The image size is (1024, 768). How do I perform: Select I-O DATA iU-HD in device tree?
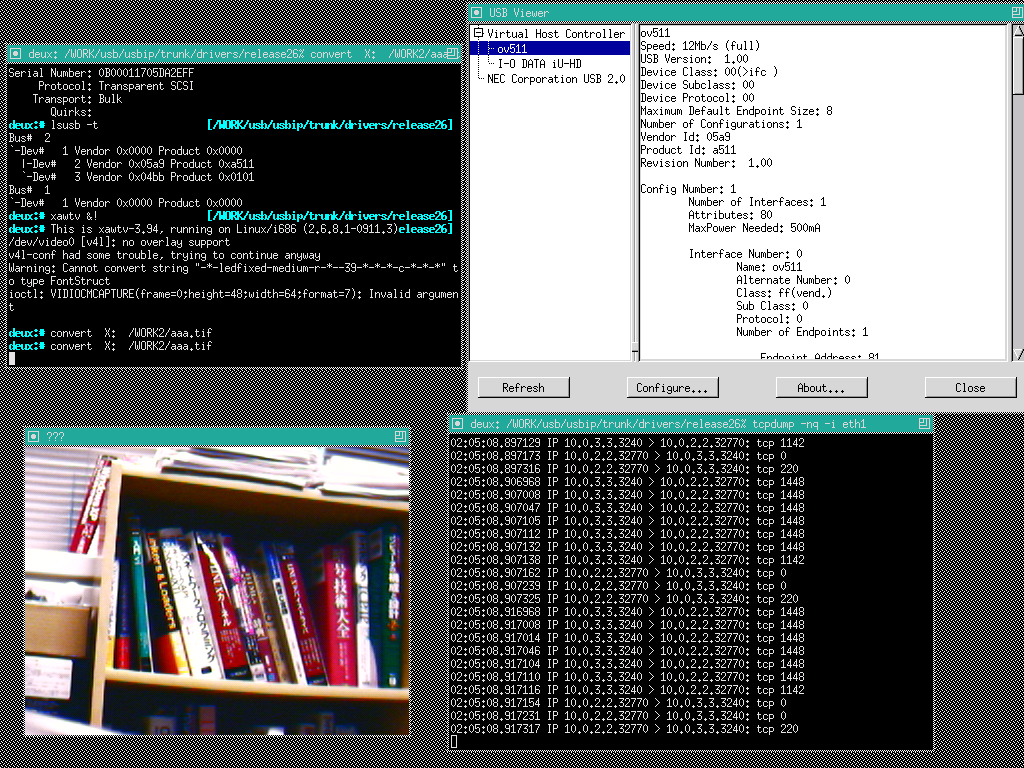539,63
